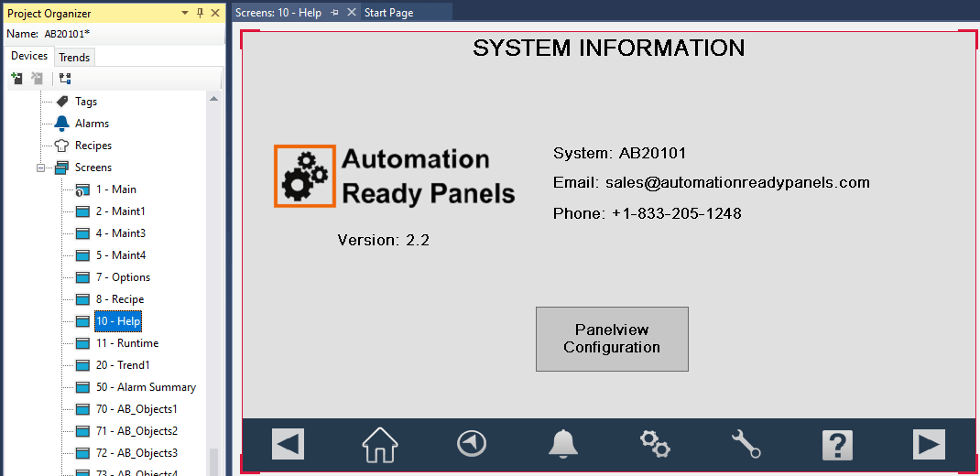Click the circular compass arrow navigation icon
980x476 pixels.
[472, 444]
